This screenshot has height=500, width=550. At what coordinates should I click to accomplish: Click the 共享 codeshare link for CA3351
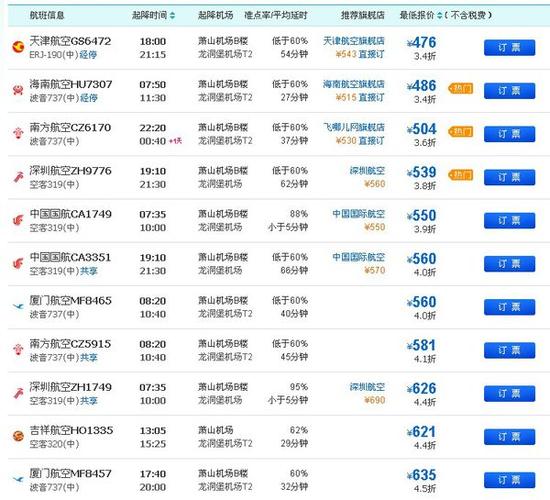tap(88, 271)
